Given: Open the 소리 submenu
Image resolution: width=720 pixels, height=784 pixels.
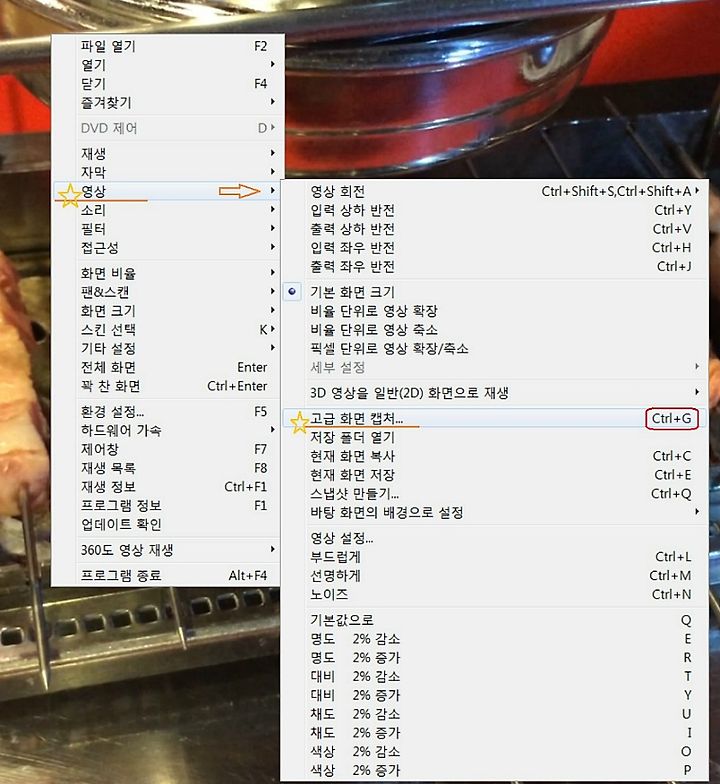Looking at the screenshot, I should pyautogui.click(x=168, y=210).
